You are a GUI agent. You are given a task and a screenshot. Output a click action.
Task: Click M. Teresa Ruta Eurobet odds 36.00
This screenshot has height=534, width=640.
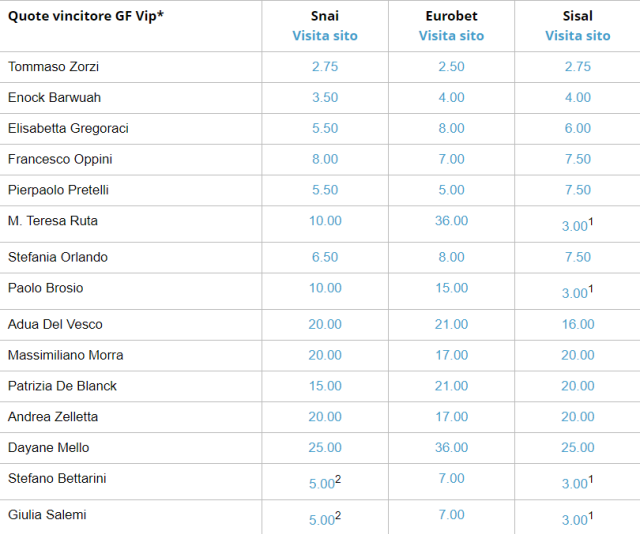click(x=451, y=222)
